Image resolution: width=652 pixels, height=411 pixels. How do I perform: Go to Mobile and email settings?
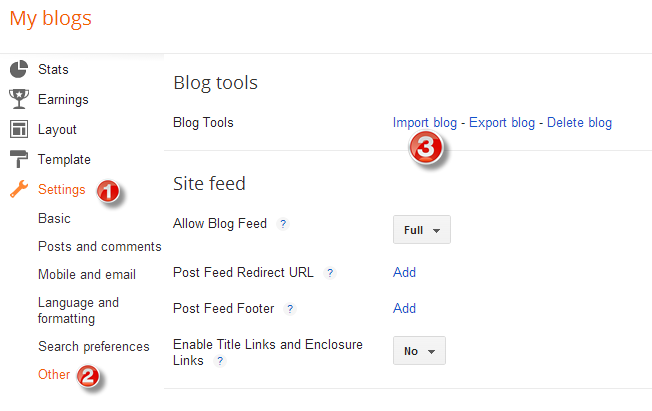click(86, 274)
